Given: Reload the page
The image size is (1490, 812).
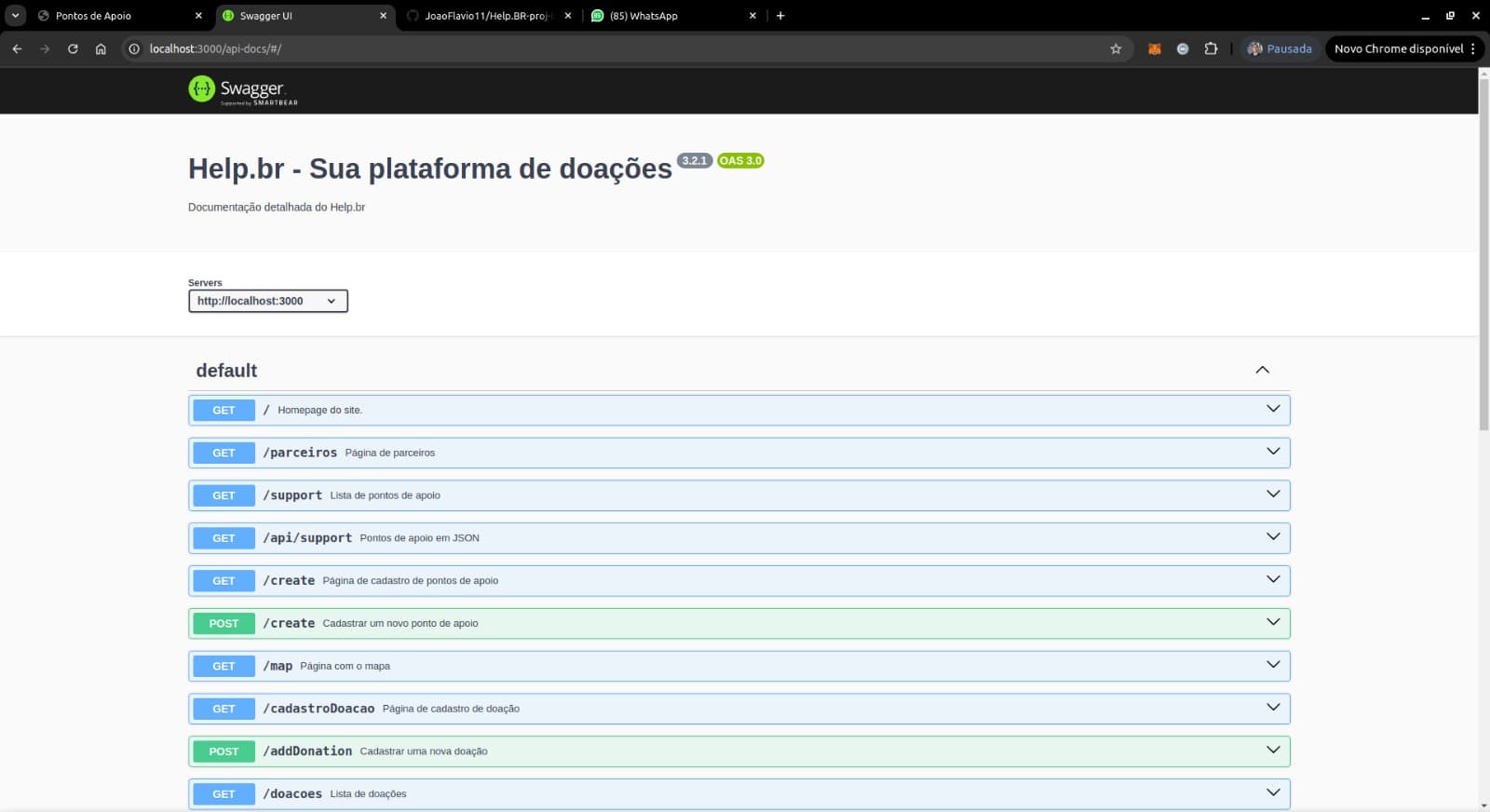Looking at the screenshot, I should pos(73,49).
